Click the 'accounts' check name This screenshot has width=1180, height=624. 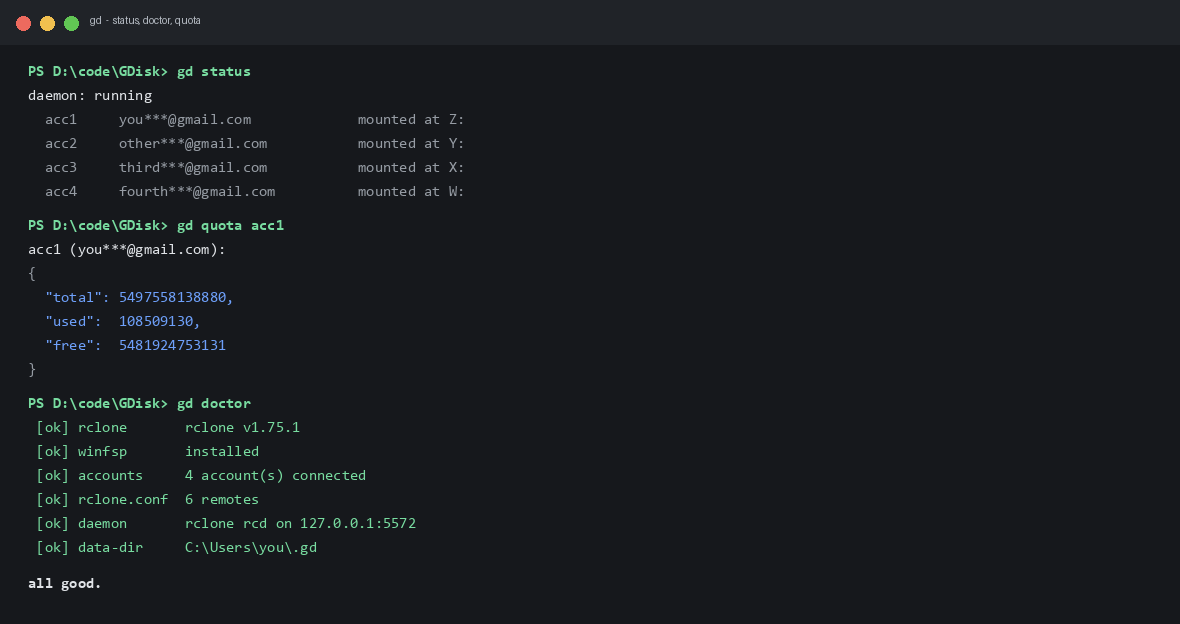(111, 476)
